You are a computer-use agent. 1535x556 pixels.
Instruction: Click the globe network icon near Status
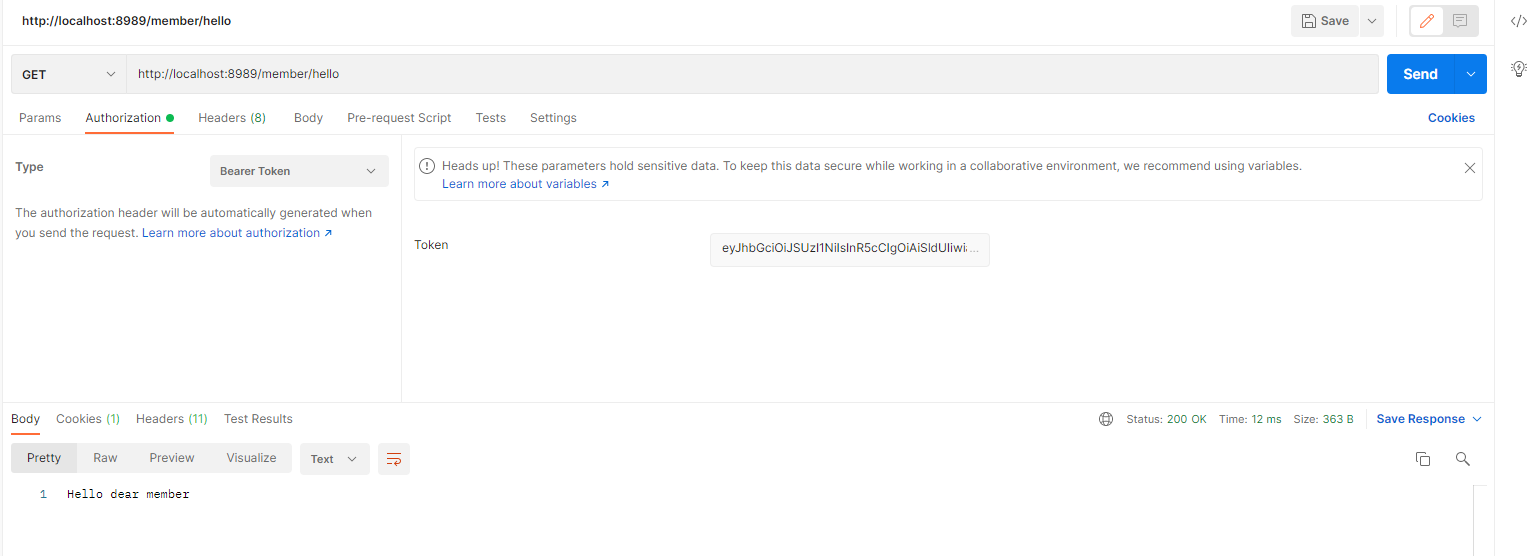click(x=1106, y=419)
